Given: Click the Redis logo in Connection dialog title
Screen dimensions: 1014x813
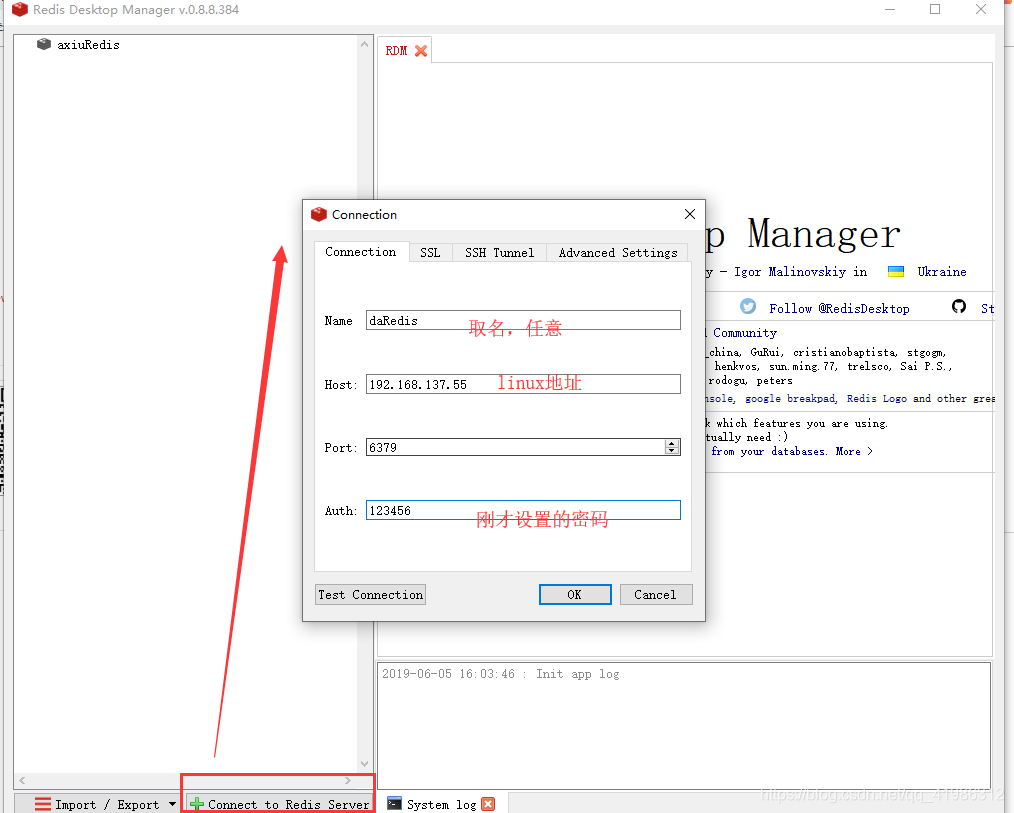Looking at the screenshot, I should pos(319,214).
